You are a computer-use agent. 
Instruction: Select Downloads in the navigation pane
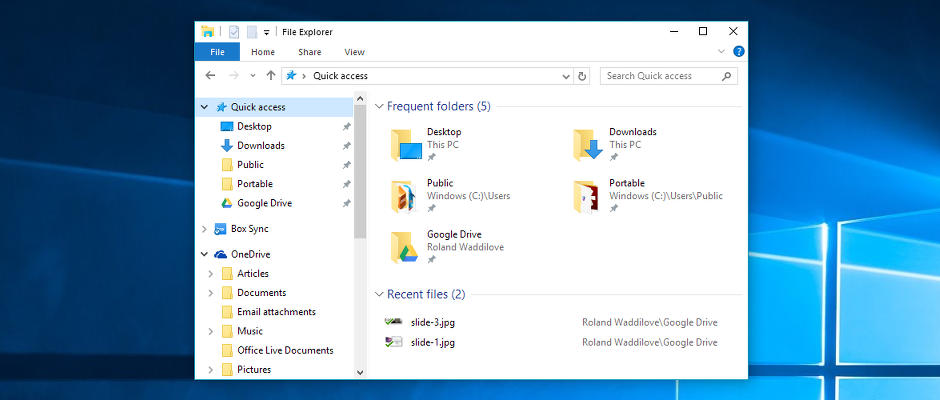coord(261,146)
